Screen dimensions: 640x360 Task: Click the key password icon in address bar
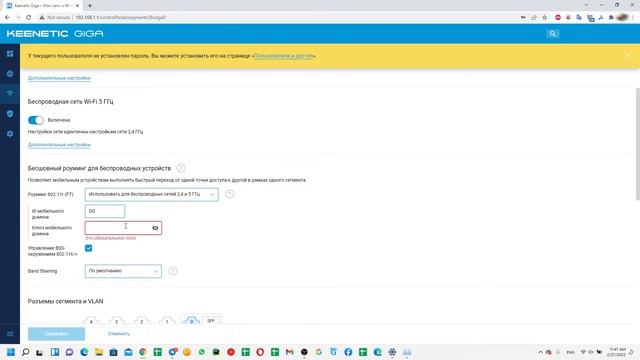click(x=523, y=18)
